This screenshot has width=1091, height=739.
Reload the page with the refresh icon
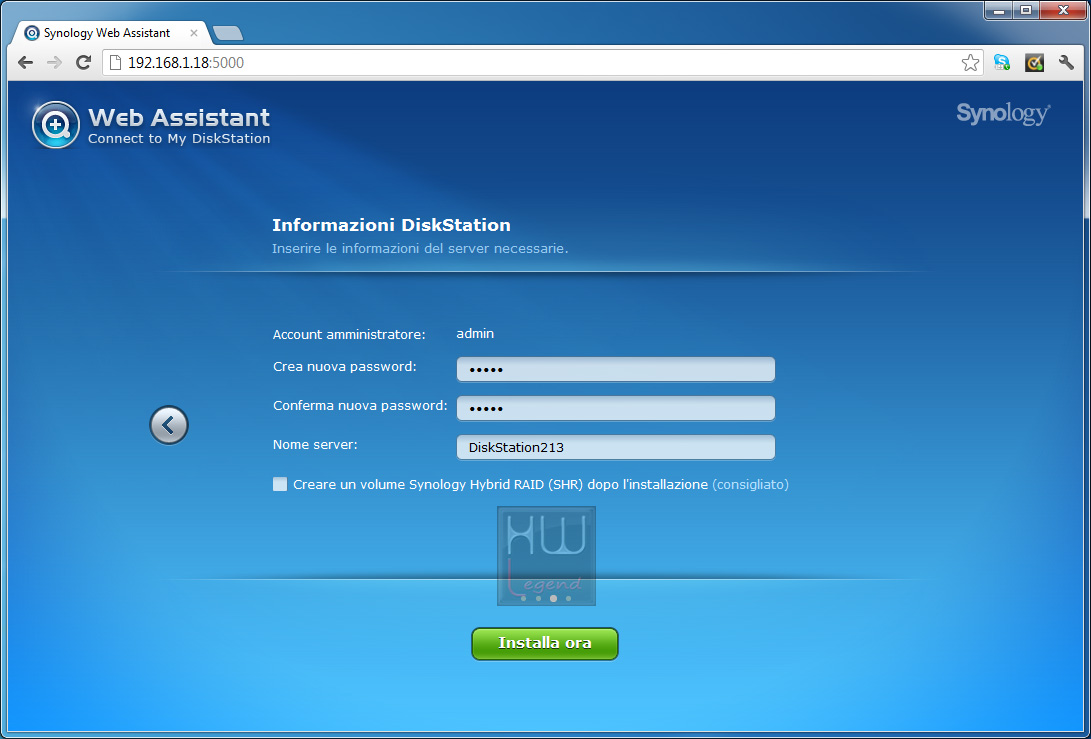83,63
